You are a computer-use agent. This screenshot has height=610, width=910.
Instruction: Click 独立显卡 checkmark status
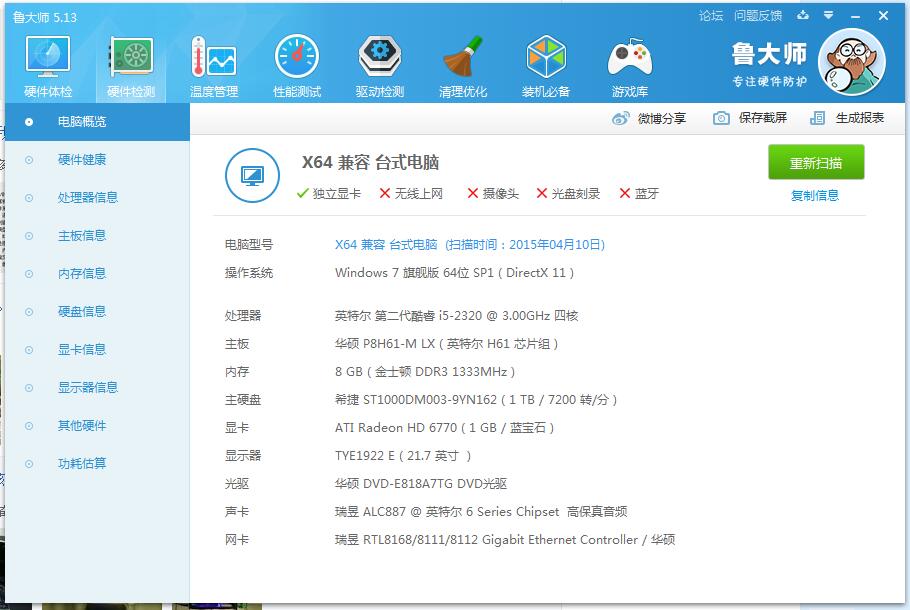tap(328, 193)
